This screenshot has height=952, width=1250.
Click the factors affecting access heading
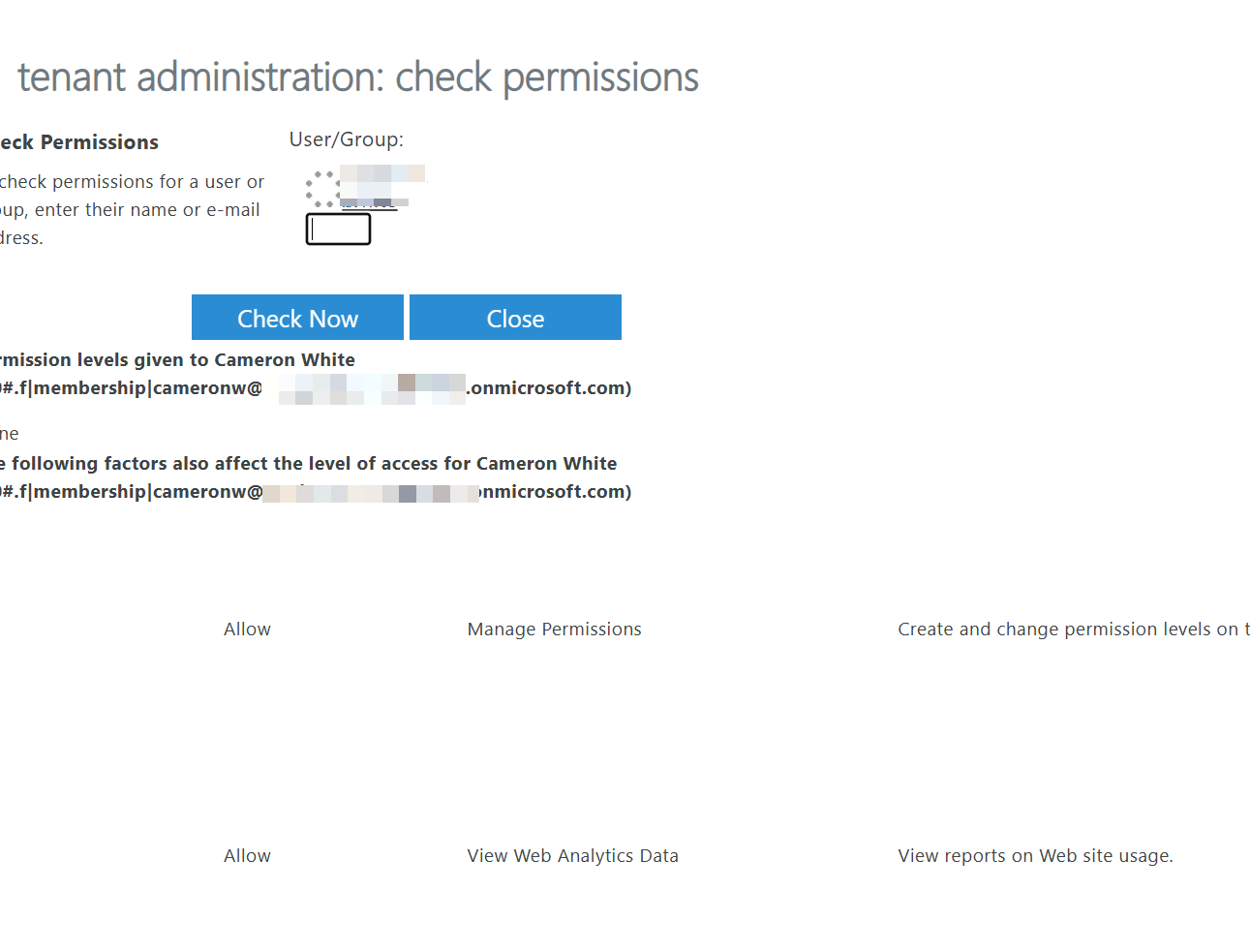308,463
